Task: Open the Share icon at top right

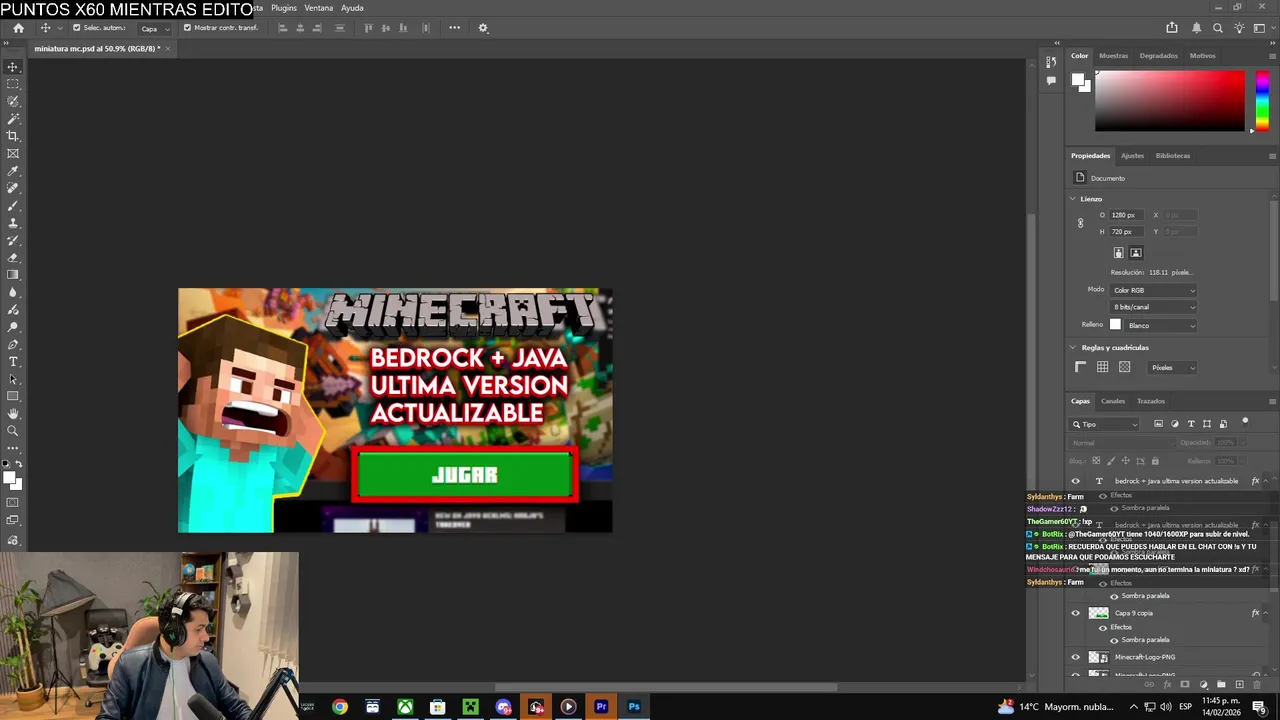Action: tap(1172, 28)
